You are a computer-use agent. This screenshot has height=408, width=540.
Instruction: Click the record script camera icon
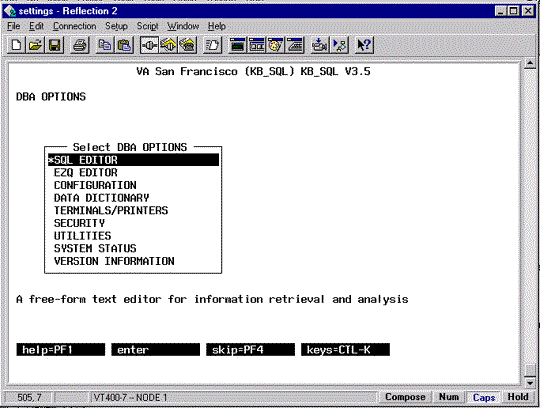tap(320, 45)
